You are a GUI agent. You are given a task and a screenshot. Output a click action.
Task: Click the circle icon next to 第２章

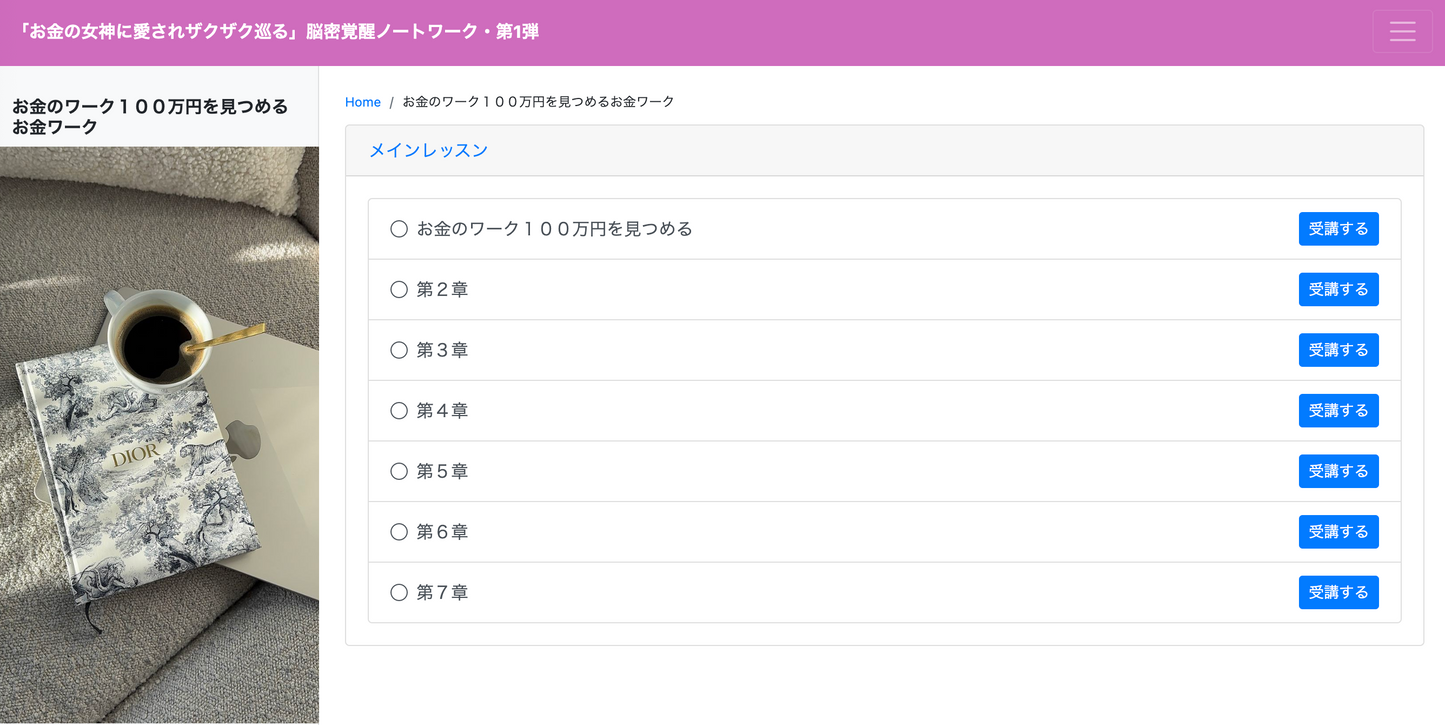399,290
